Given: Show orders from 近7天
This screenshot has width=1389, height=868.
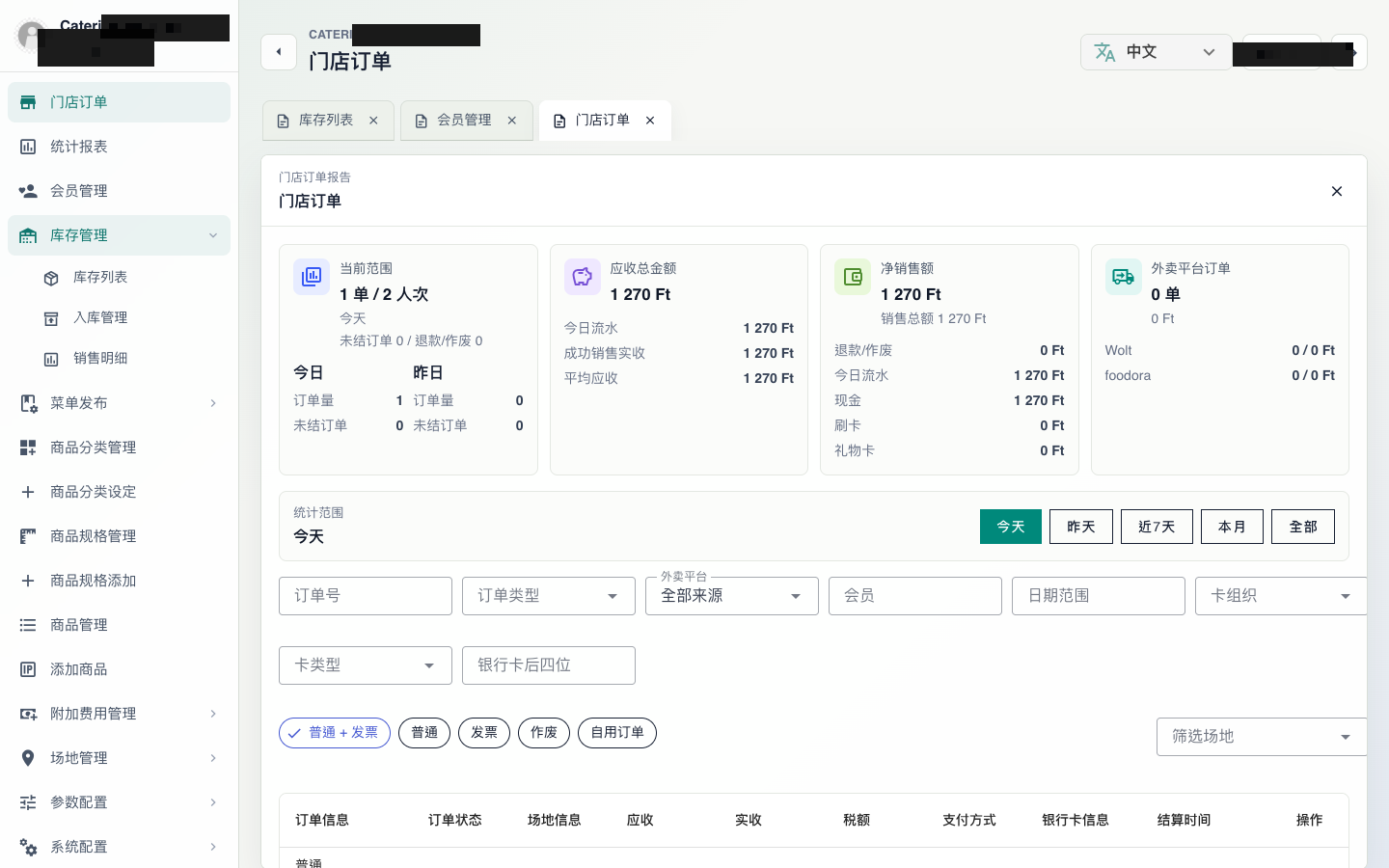Looking at the screenshot, I should pos(1157,527).
